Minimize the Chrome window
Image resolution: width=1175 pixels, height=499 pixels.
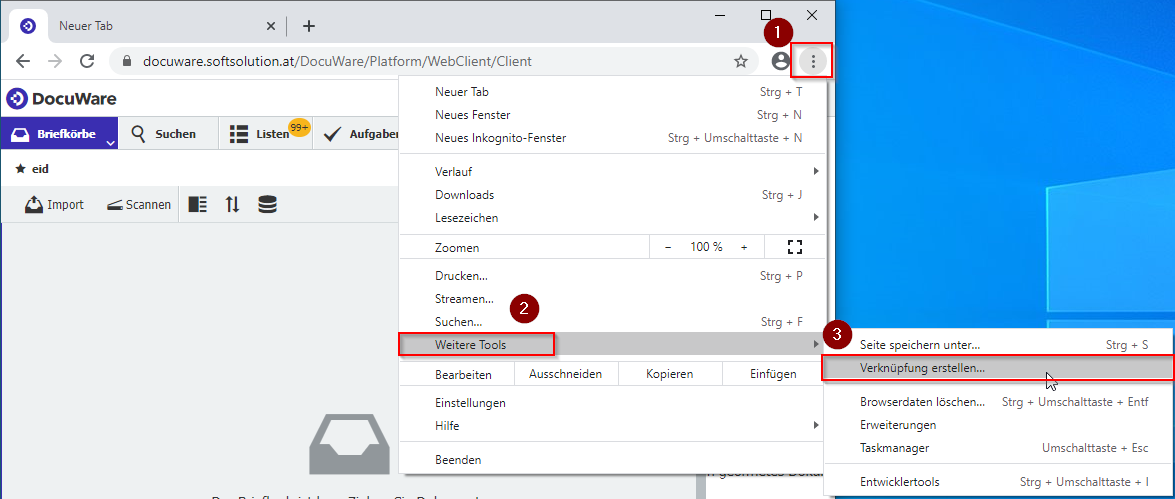point(719,14)
